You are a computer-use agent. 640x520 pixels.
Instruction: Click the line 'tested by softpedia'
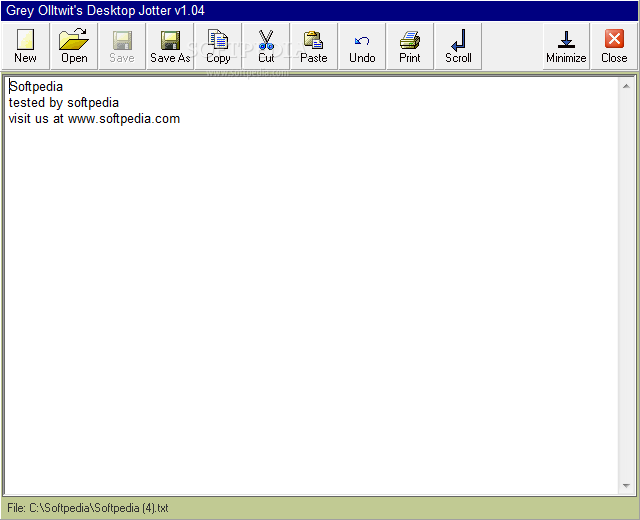[64, 102]
